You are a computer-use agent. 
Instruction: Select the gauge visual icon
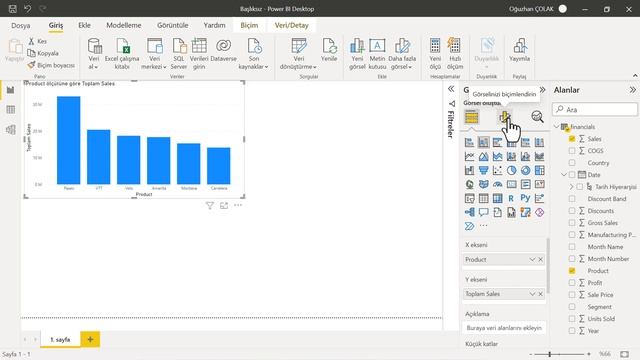click(498, 184)
